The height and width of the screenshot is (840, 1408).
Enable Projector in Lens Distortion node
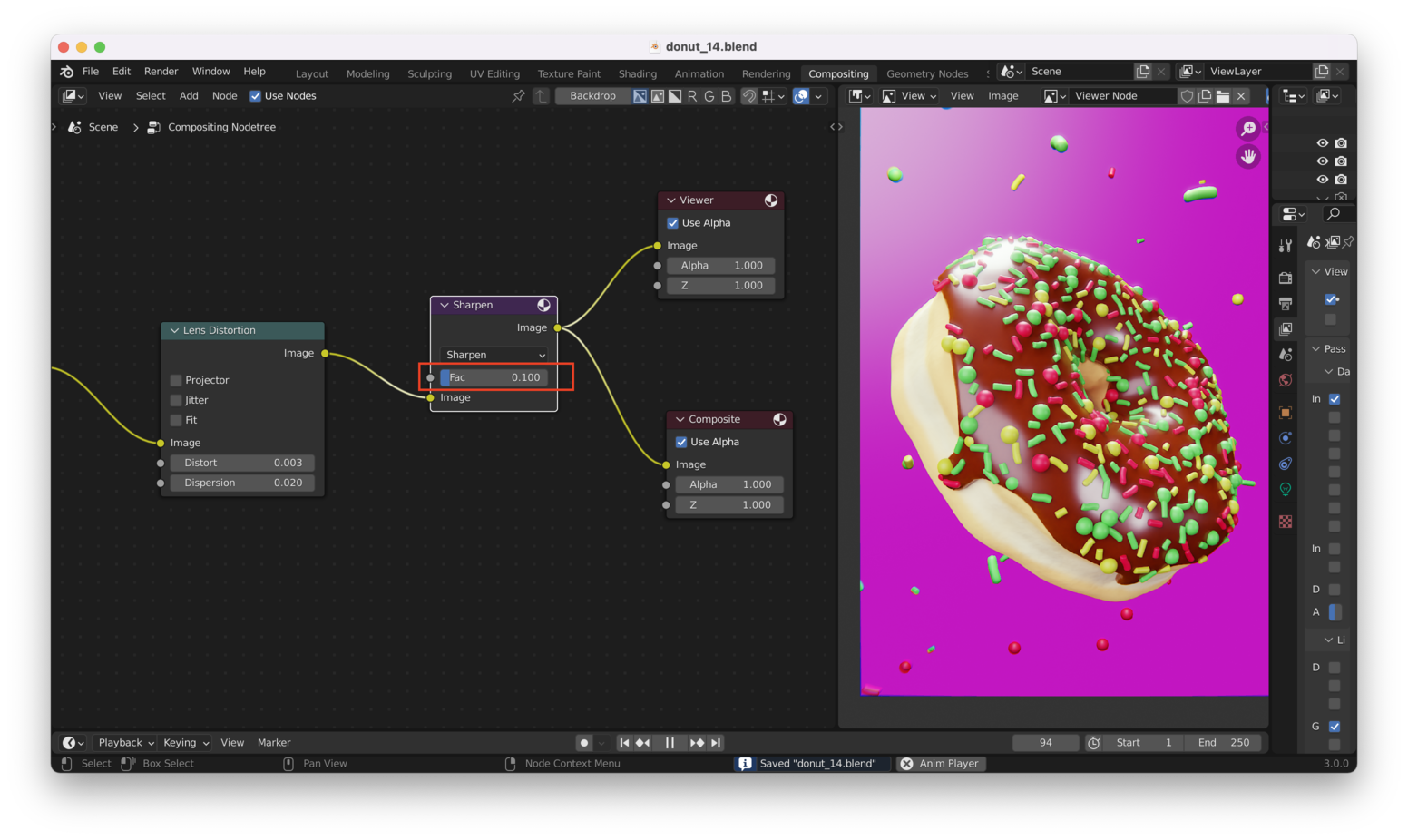click(x=176, y=380)
